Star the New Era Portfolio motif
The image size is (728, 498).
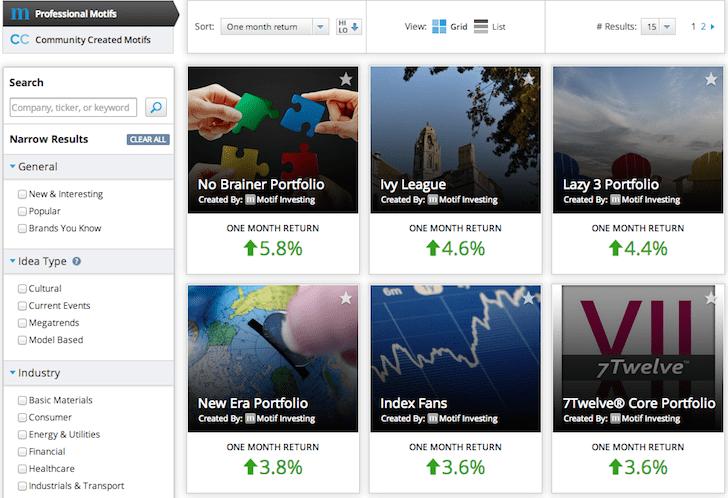[x=346, y=297]
